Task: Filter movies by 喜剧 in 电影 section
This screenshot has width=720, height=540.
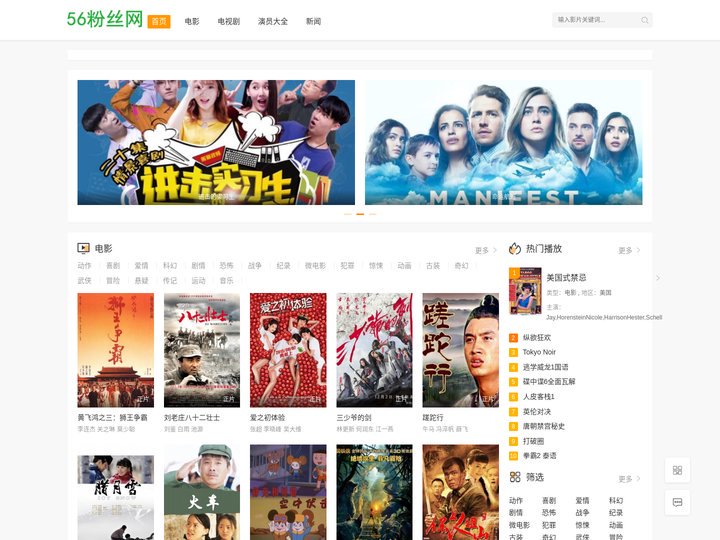Action: 113,265
